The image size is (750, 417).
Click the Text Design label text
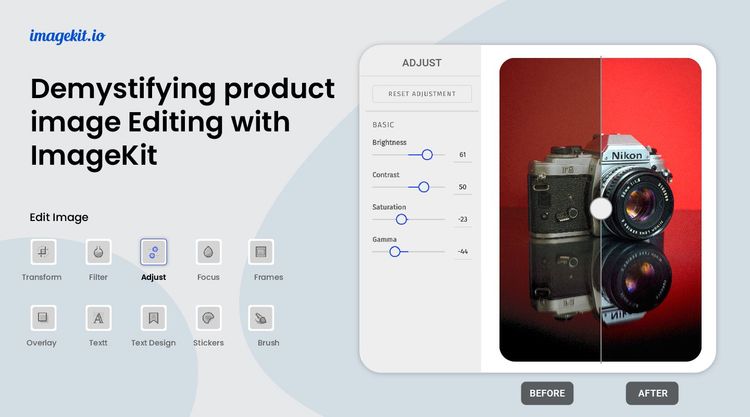click(154, 343)
